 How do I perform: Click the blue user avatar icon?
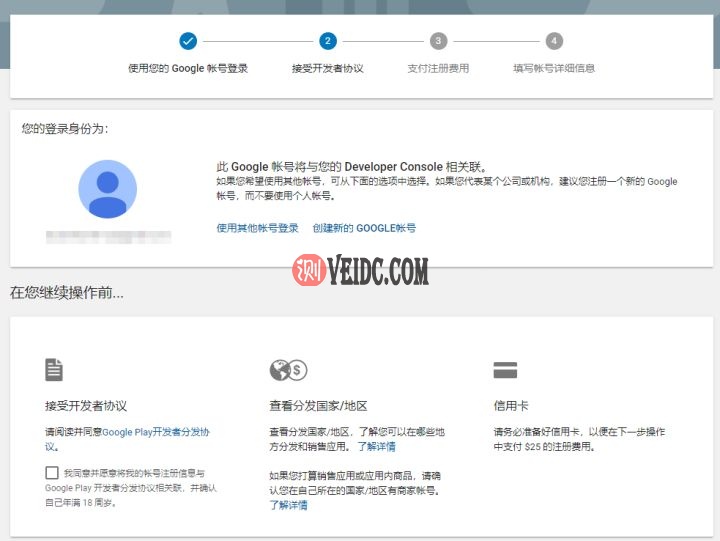pyautogui.click(x=107, y=189)
